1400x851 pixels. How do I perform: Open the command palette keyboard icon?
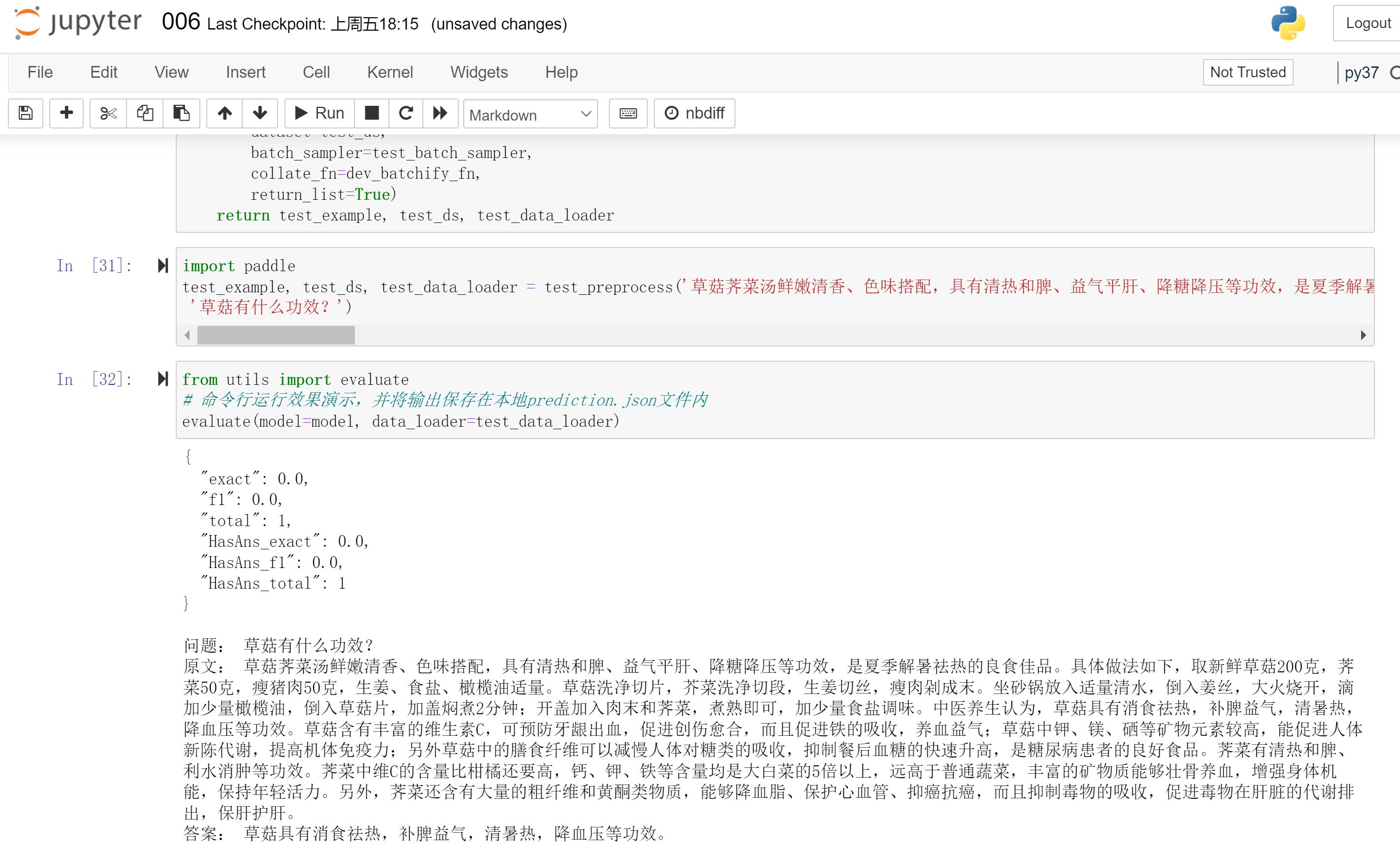(x=628, y=113)
